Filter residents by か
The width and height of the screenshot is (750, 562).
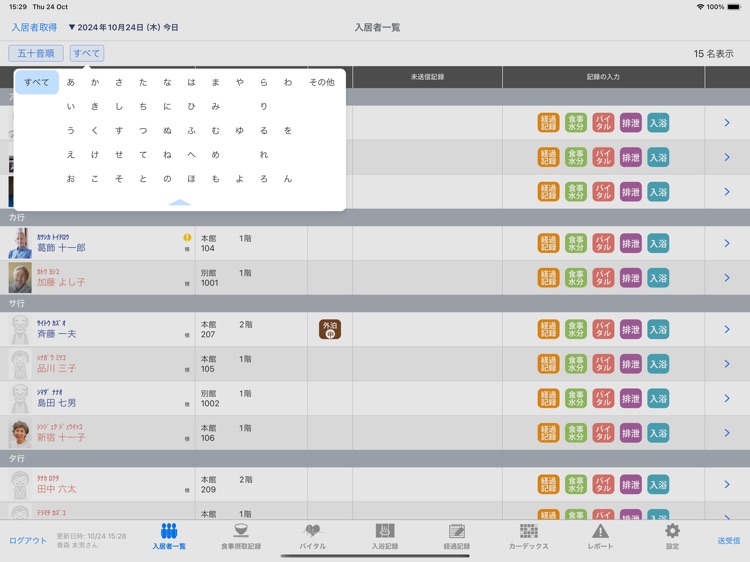95,82
